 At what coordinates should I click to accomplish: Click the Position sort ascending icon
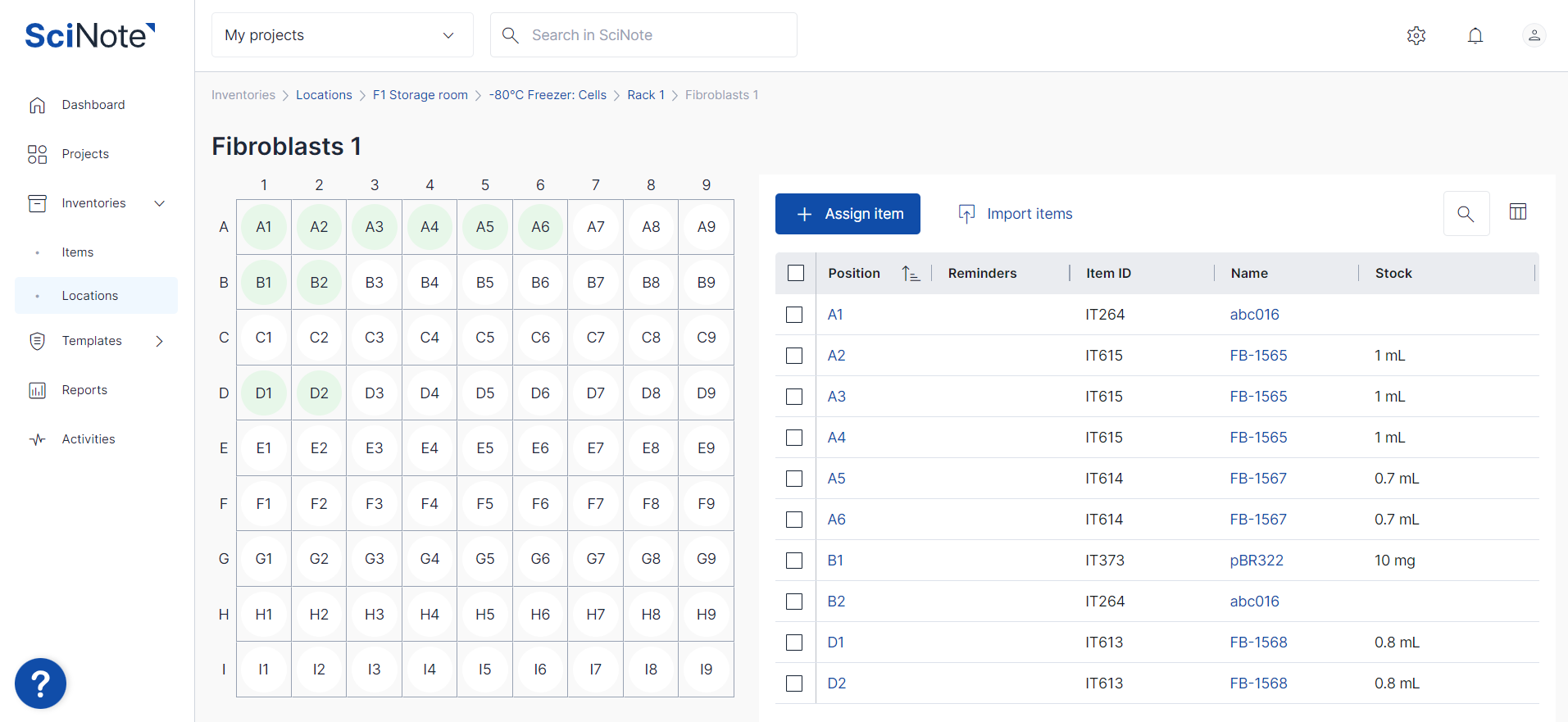pyautogui.click(x=910, y=274)
